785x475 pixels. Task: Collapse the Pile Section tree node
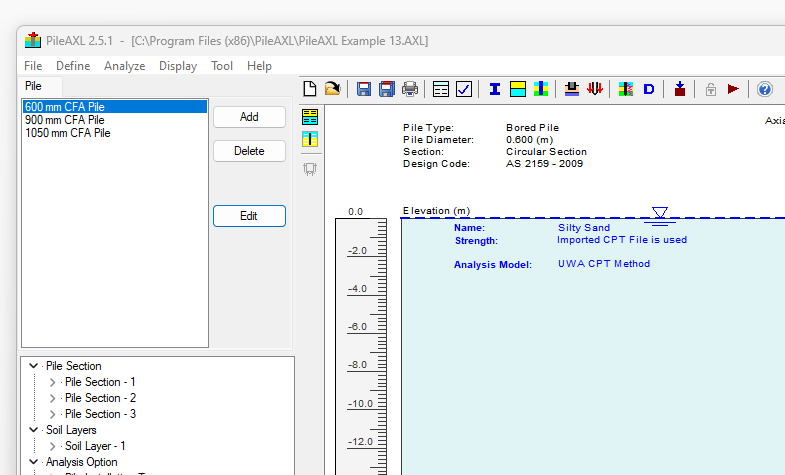(x=34, y=366)
